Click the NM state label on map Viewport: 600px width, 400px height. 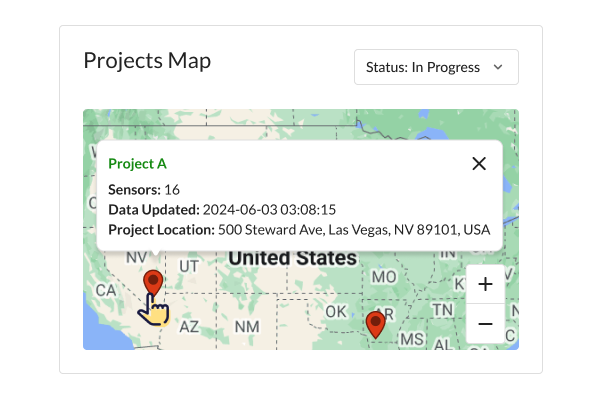tap(247, 327)
